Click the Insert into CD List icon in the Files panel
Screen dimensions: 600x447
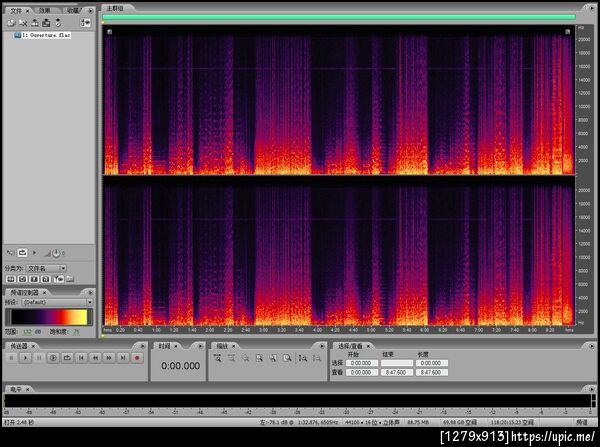(x=46, y=23)
